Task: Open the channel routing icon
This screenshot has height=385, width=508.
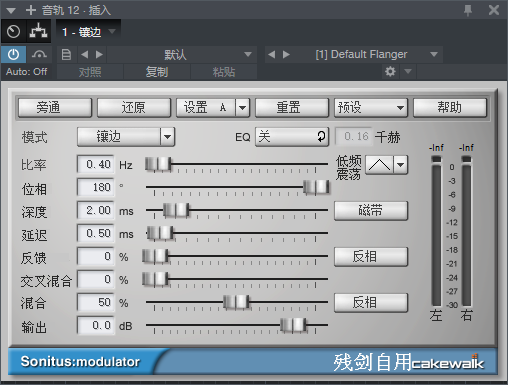Action: click(x=39, y=31)
